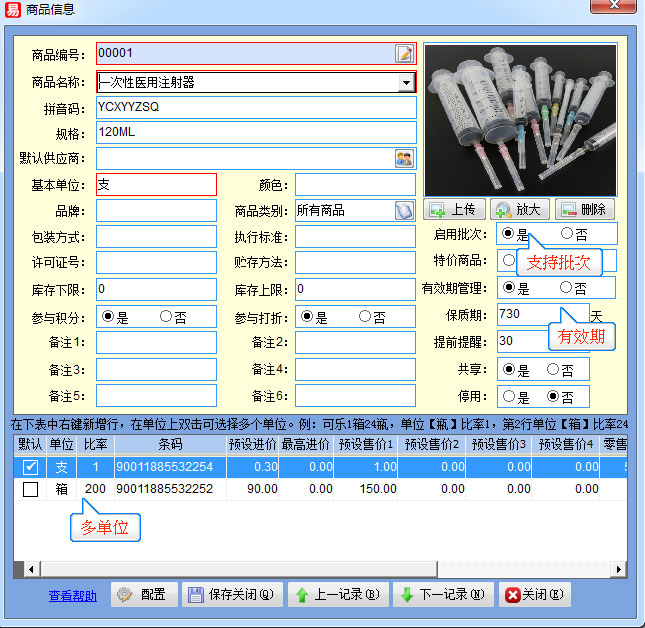Expand the 商品名称 dropdown arrow
645x628 pixels.
[x=405, y=83]
